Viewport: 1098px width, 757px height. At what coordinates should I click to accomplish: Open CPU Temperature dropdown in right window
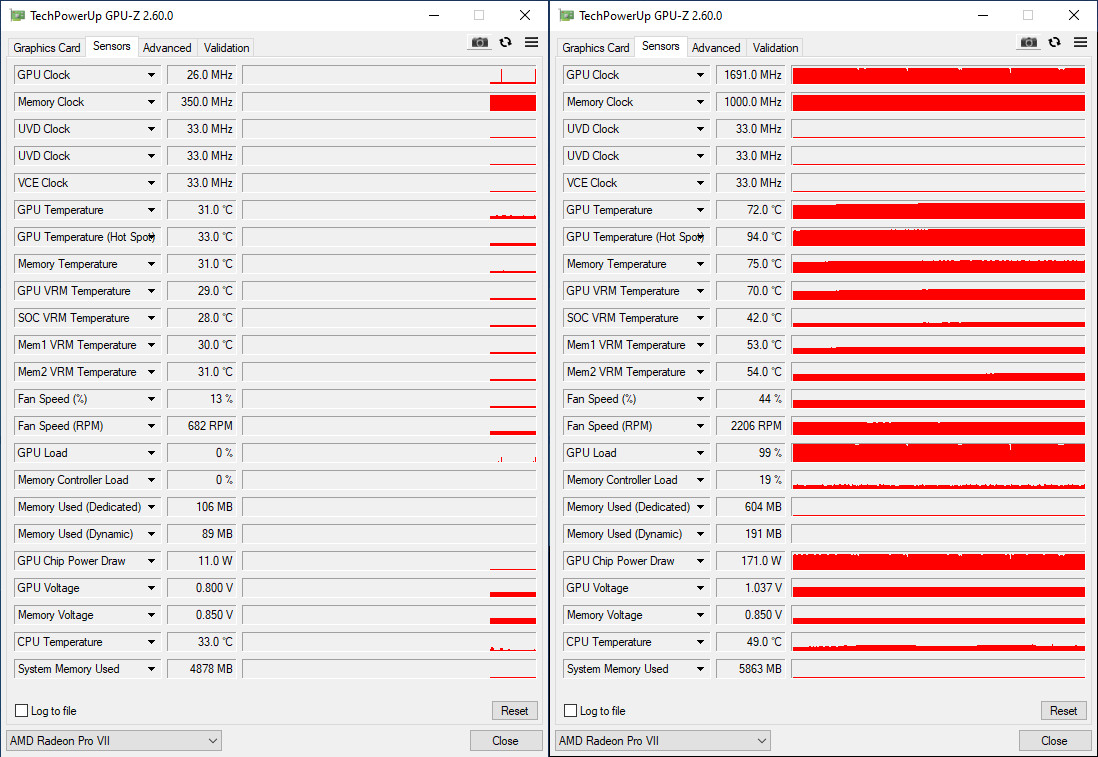click(x=700, y=642)
